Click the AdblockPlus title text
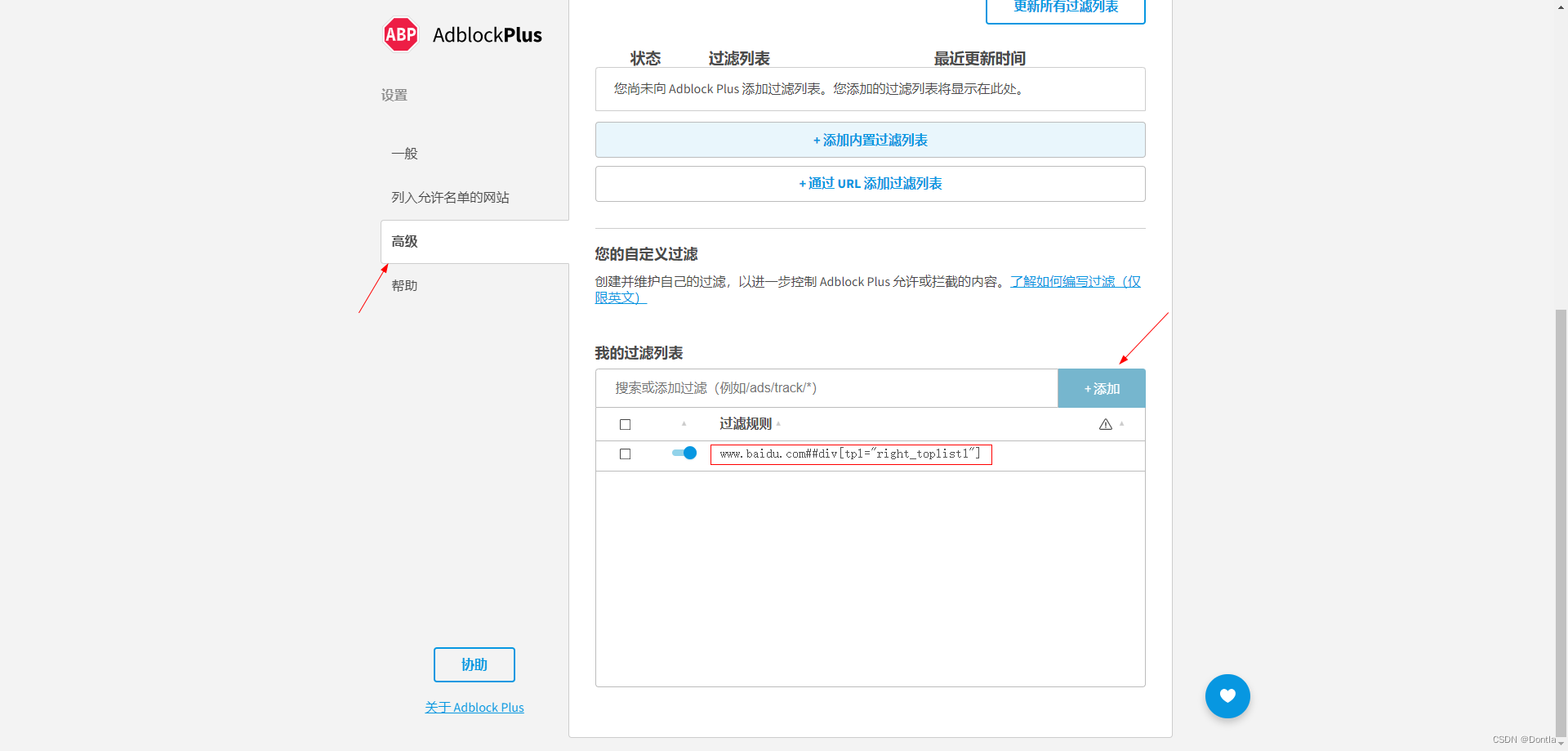The width and height of the screenshot is (1568, 751). pos(488,35)
